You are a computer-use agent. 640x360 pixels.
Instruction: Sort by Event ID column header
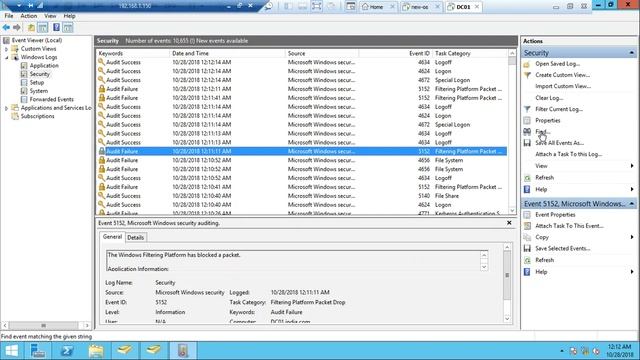pyautogui.click(x=395, y=53)
